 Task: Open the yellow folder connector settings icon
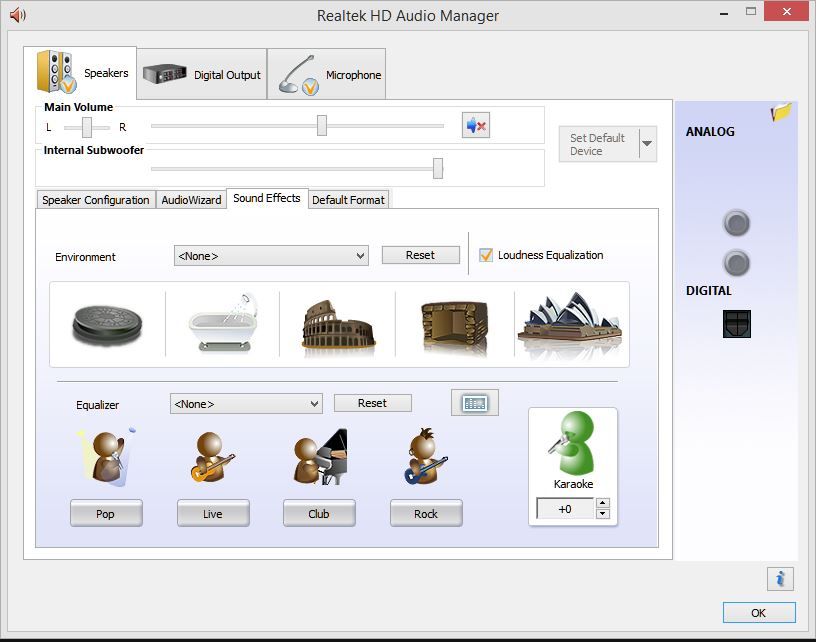tap(781, 111)
